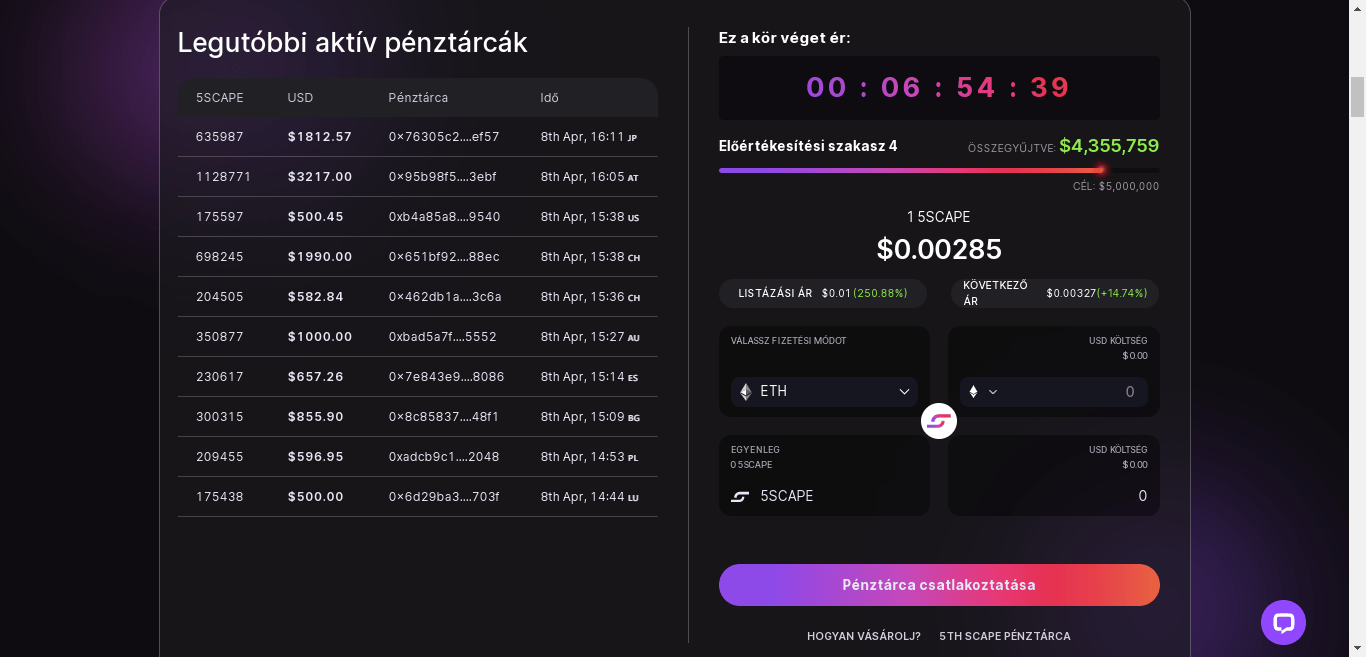The width and height of the screenshot is (1366, 657).
Task: Click the USD column header
Action: (300, 98)
